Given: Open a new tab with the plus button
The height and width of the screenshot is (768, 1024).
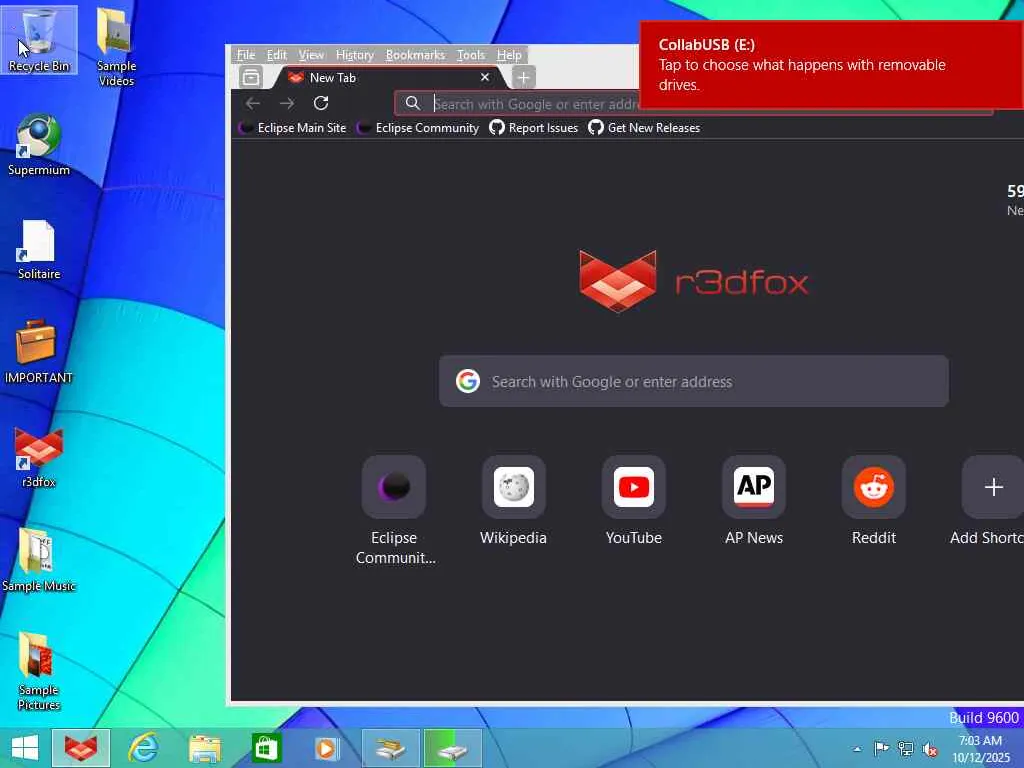Looking at the screenshot, I should pyautogui.click(x=523, y=77).
